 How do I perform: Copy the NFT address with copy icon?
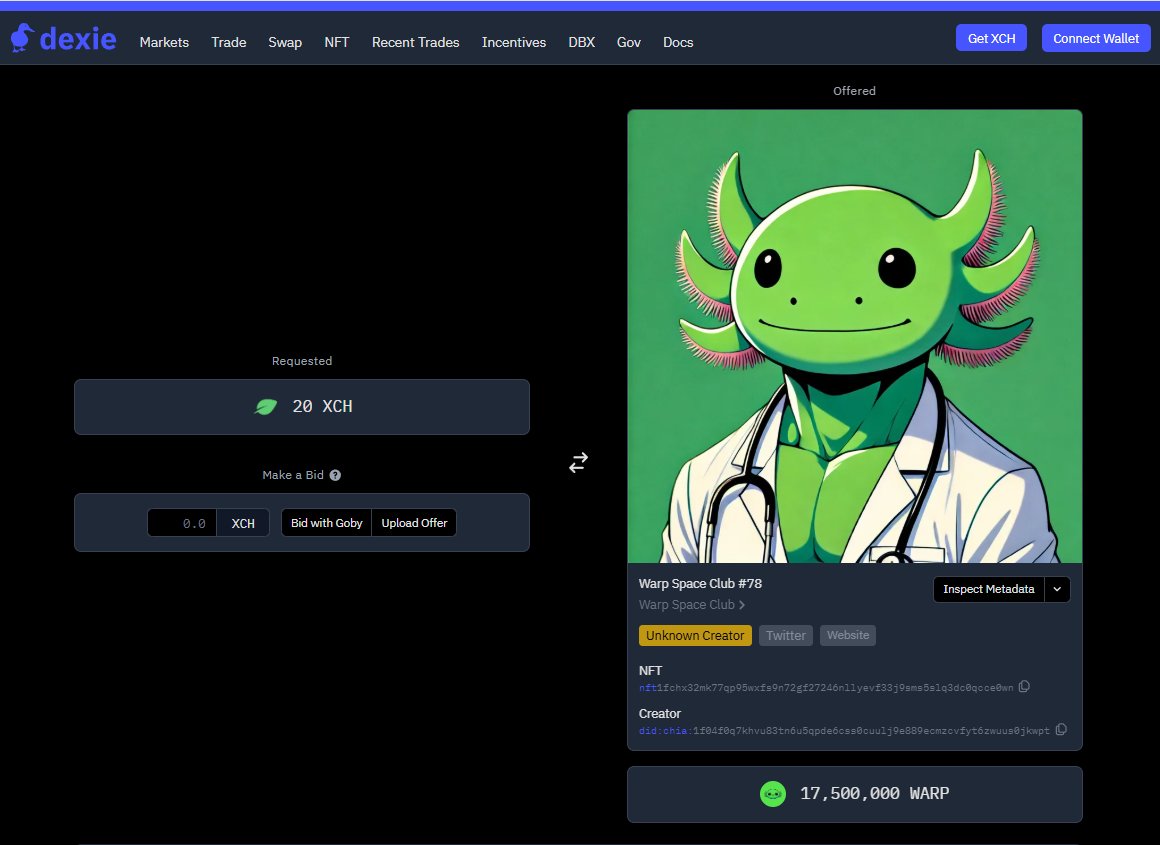tap(1024, 687)
